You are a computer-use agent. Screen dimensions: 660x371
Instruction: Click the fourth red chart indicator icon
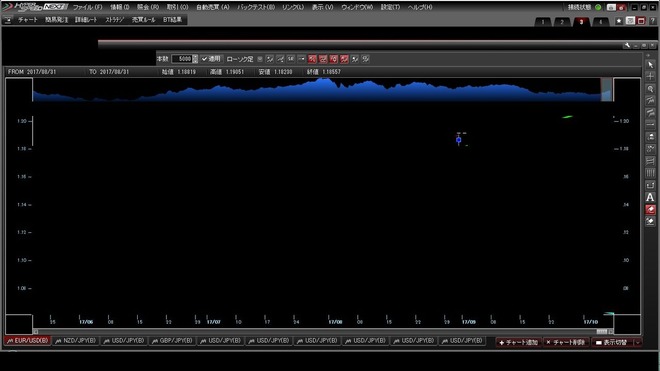pyautogui.click(x=344, y=59)
